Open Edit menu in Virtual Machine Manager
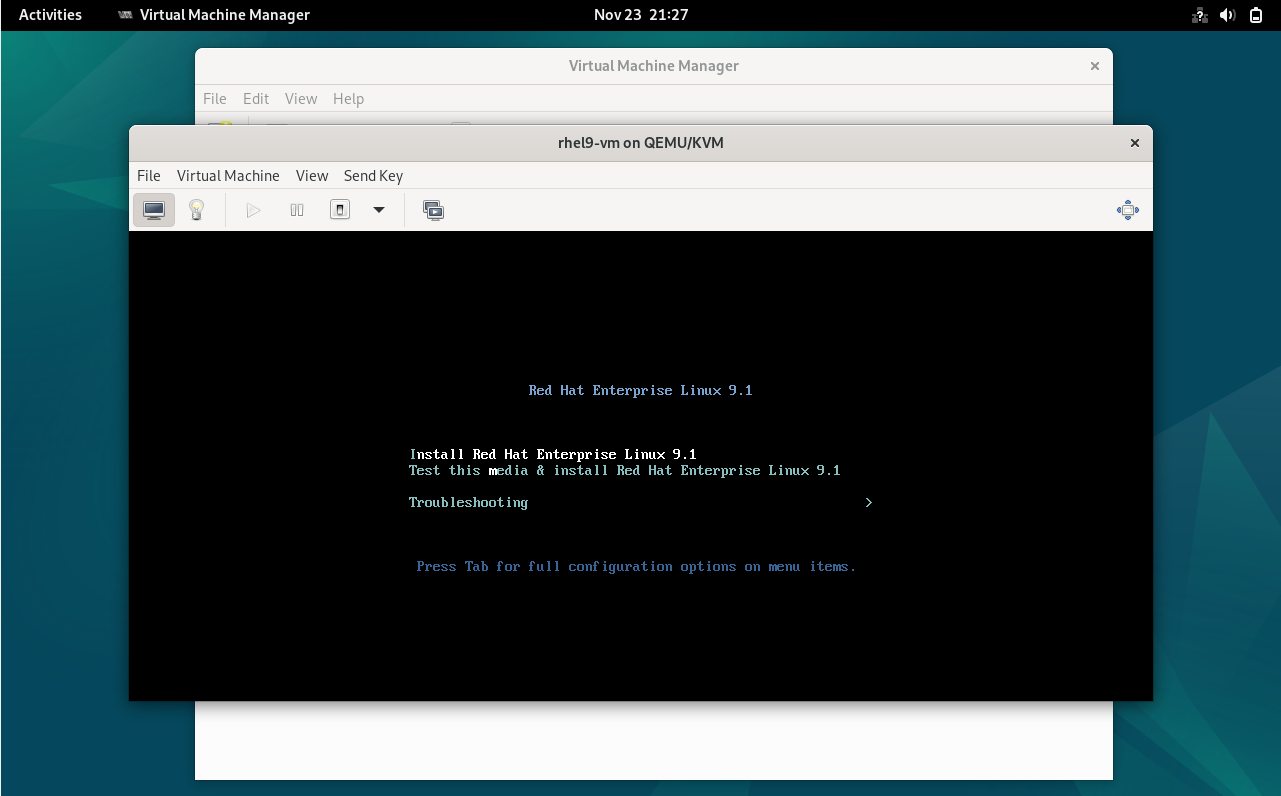Image resolution: width=1281 pixels, height=796 pixels. (256, 99)
